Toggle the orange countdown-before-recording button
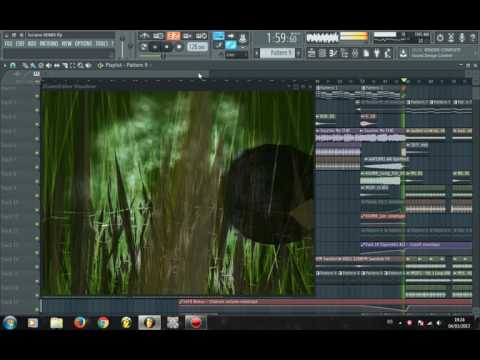 pos(173,36)
